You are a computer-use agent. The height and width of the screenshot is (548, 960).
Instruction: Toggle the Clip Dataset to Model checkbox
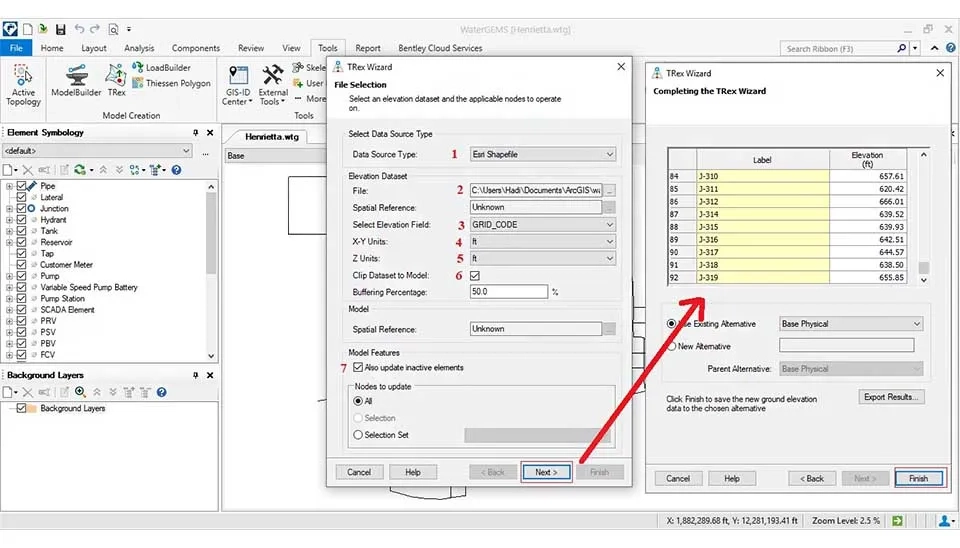(x=476, y=275)
